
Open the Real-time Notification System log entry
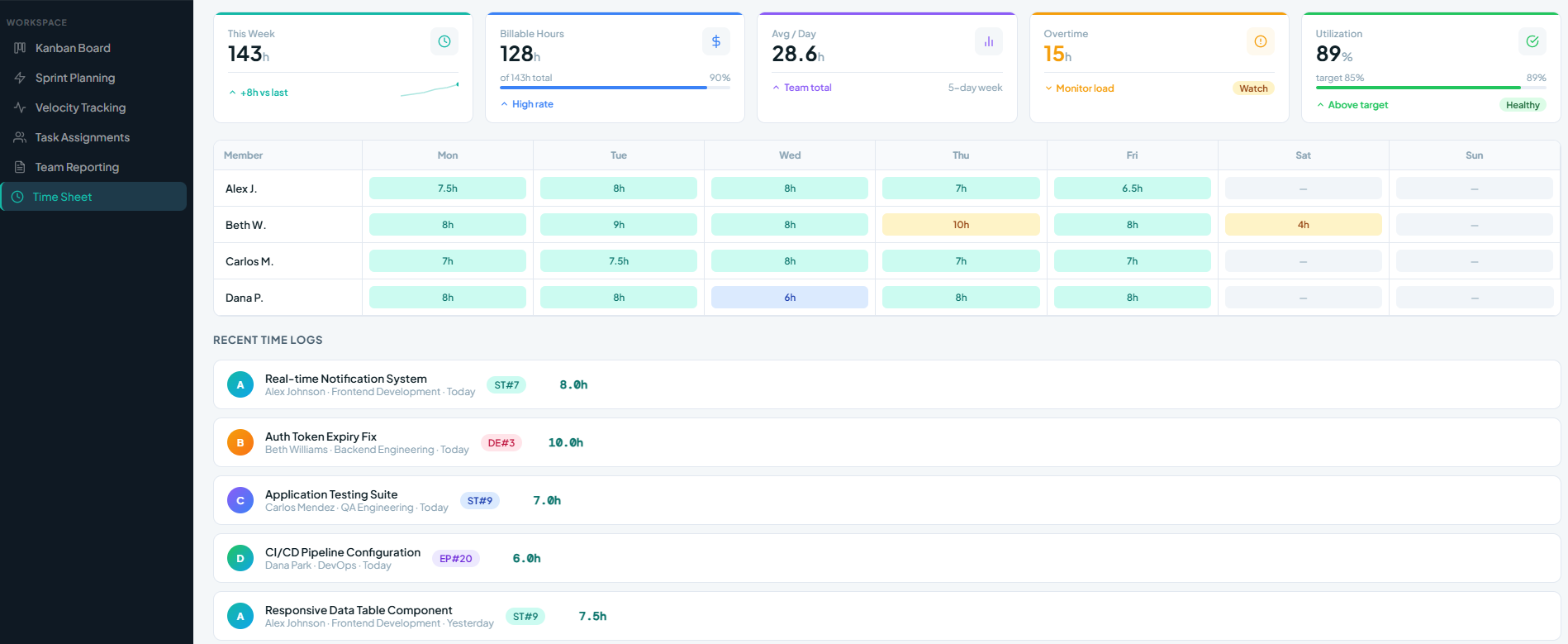click(345, 379)
